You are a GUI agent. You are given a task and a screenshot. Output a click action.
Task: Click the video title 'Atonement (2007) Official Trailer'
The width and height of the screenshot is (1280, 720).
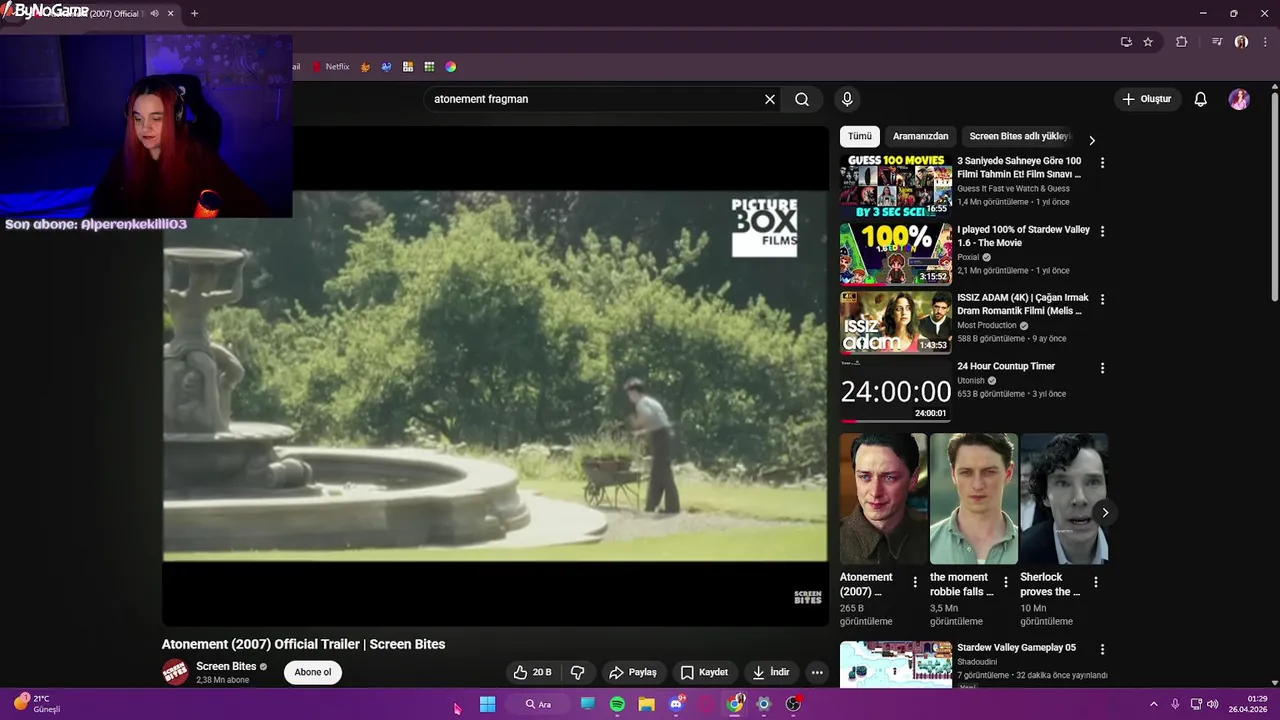303,644
